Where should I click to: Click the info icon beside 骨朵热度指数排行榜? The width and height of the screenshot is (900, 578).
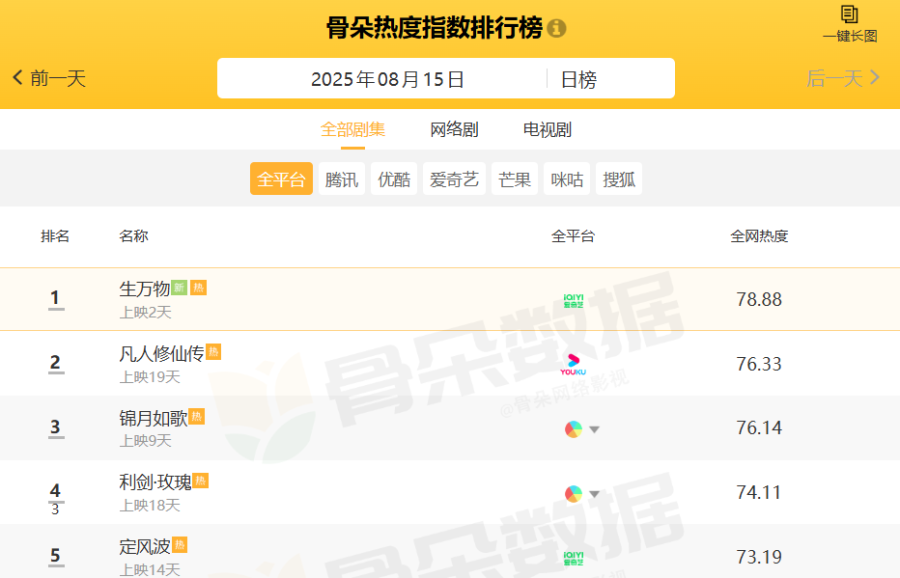click(556, 28)
